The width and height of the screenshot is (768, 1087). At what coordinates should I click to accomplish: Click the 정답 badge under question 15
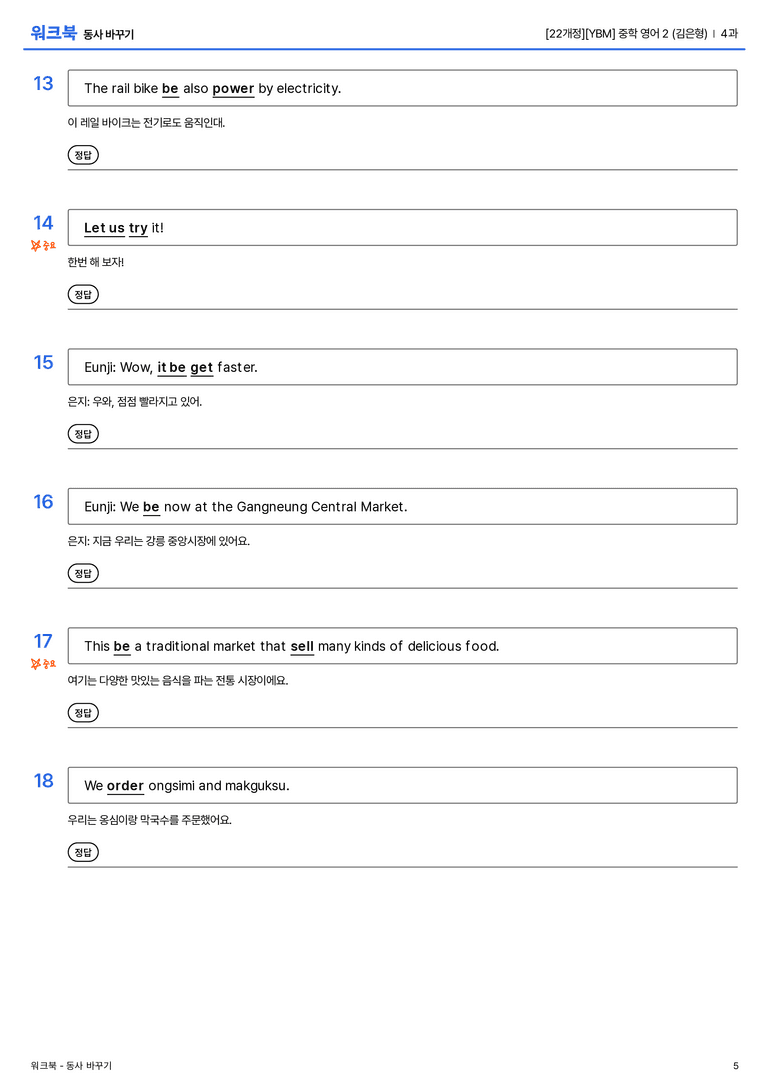(83, 433)
